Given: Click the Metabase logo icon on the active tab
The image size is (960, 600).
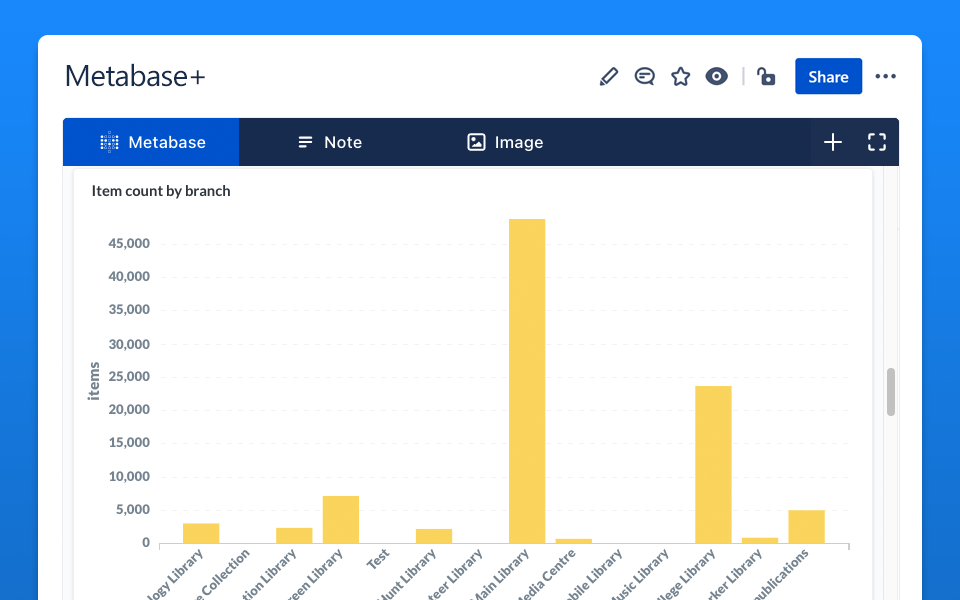Looking at the screenshot, I should pos(110,142).
